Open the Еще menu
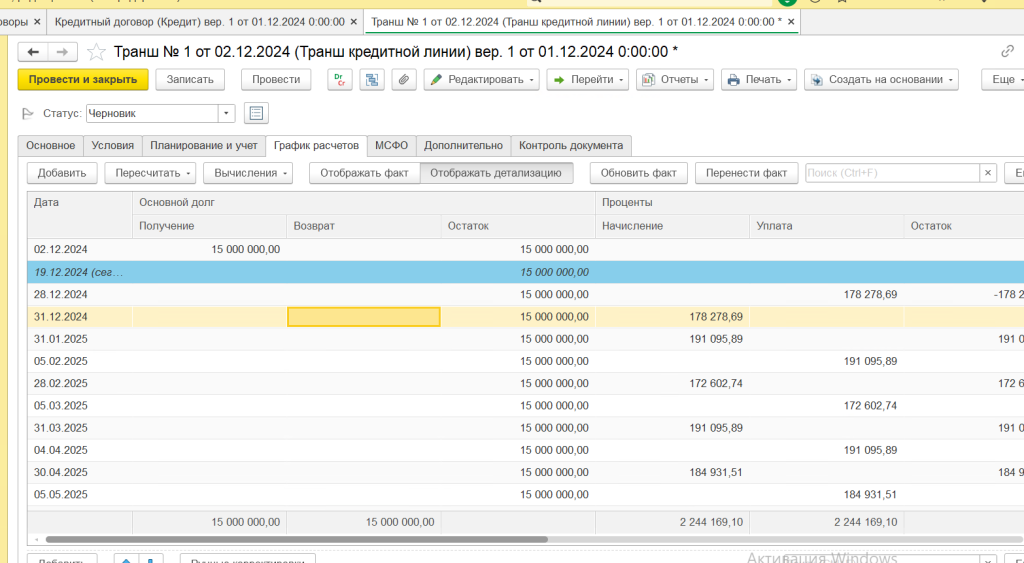The height and width of the screenshot is (563, 1024). [1002, 80]
